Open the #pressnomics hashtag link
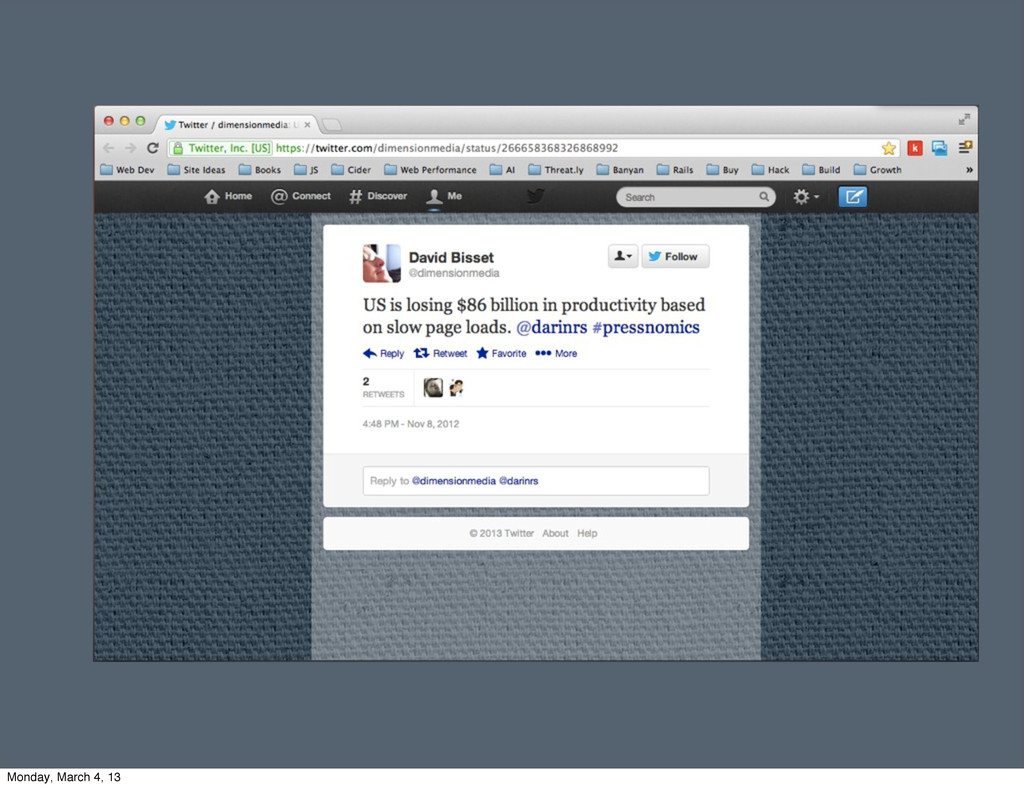The image size is (1024, 788). click(x=646, y=327)
